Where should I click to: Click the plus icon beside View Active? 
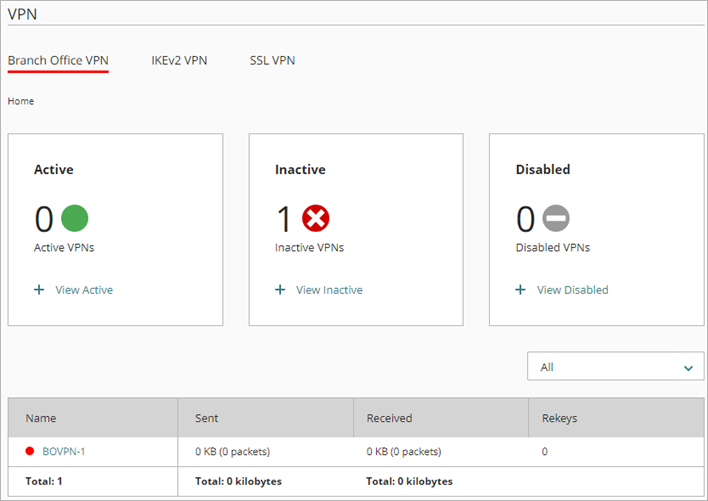click(x=39, y=290)
